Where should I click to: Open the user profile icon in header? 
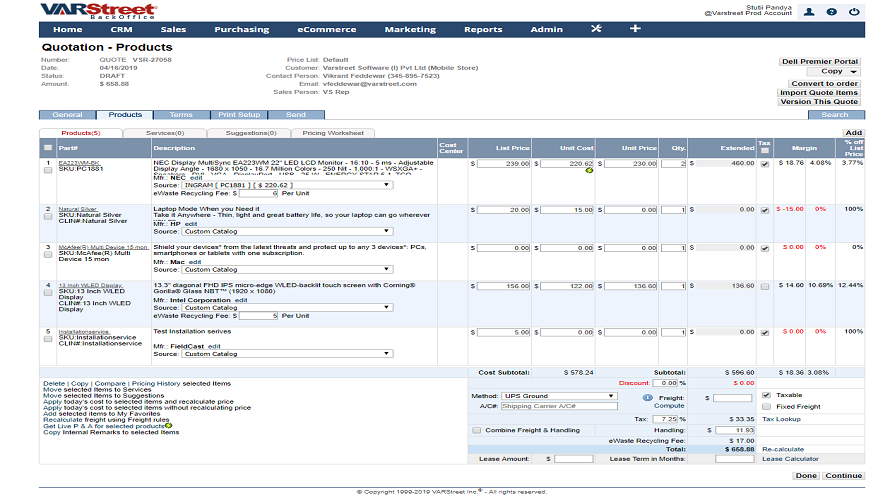tap(809, 11)
